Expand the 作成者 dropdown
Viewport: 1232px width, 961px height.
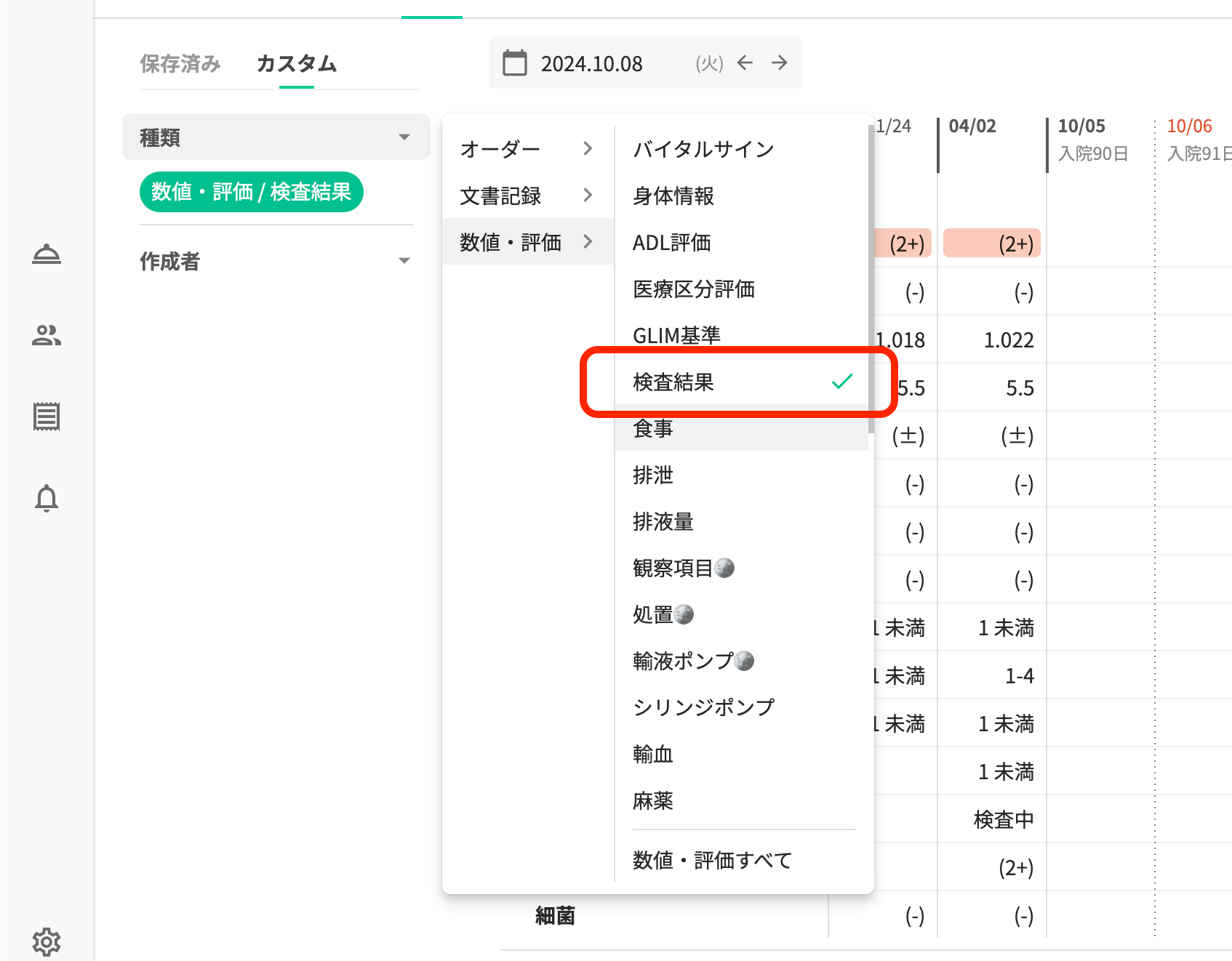[275, 261]
